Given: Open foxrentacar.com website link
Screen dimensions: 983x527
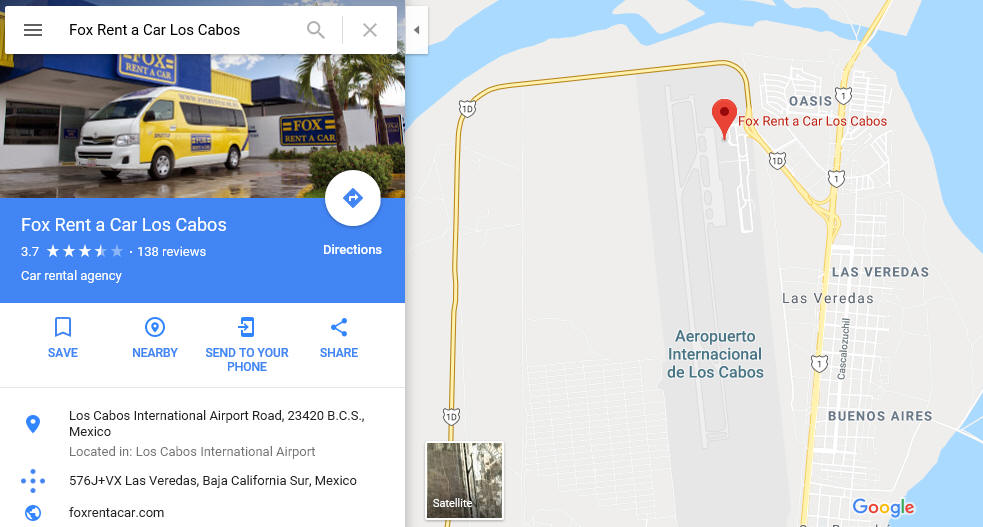Looking at the screenshot, I should (x=117, y=513).
